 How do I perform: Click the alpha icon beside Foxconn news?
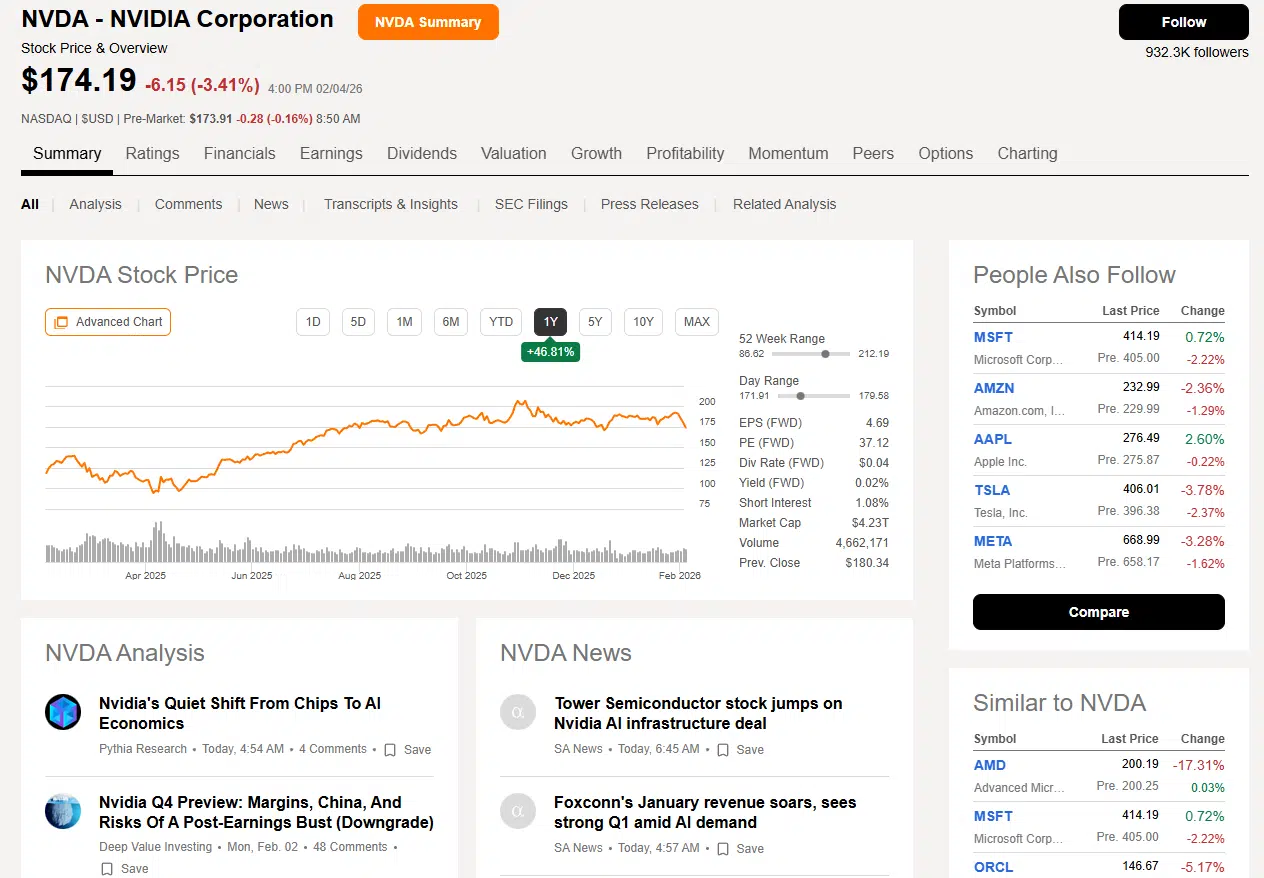coord(518,811)
